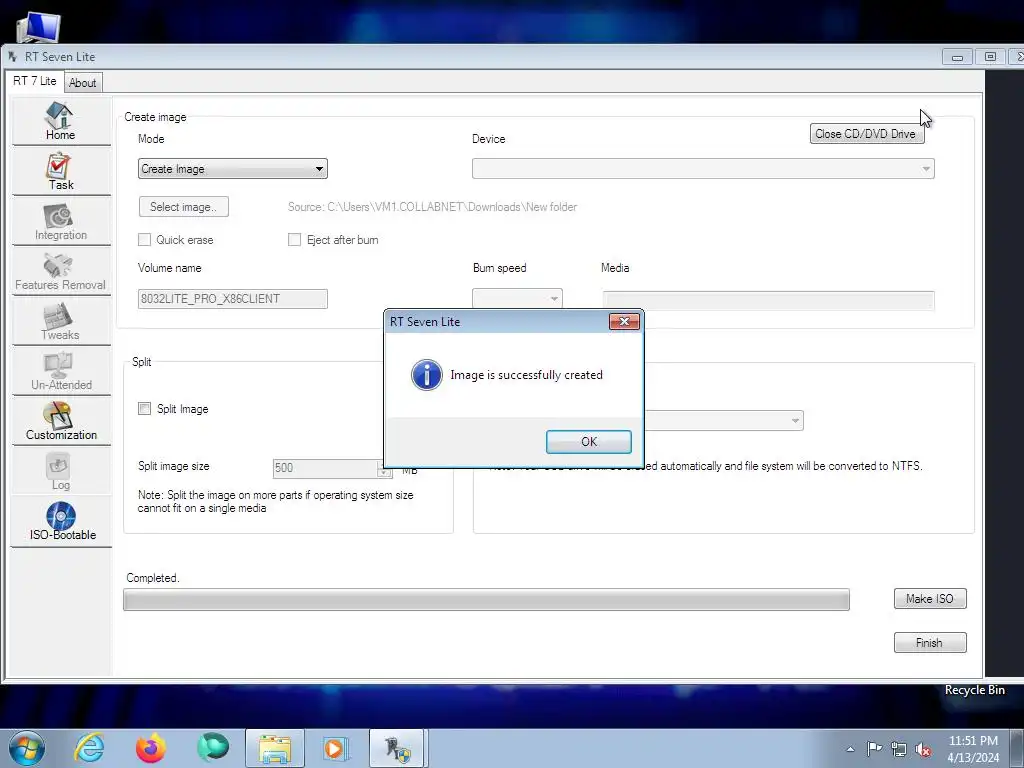Open the Home section in sidebar

click(60, 121)
